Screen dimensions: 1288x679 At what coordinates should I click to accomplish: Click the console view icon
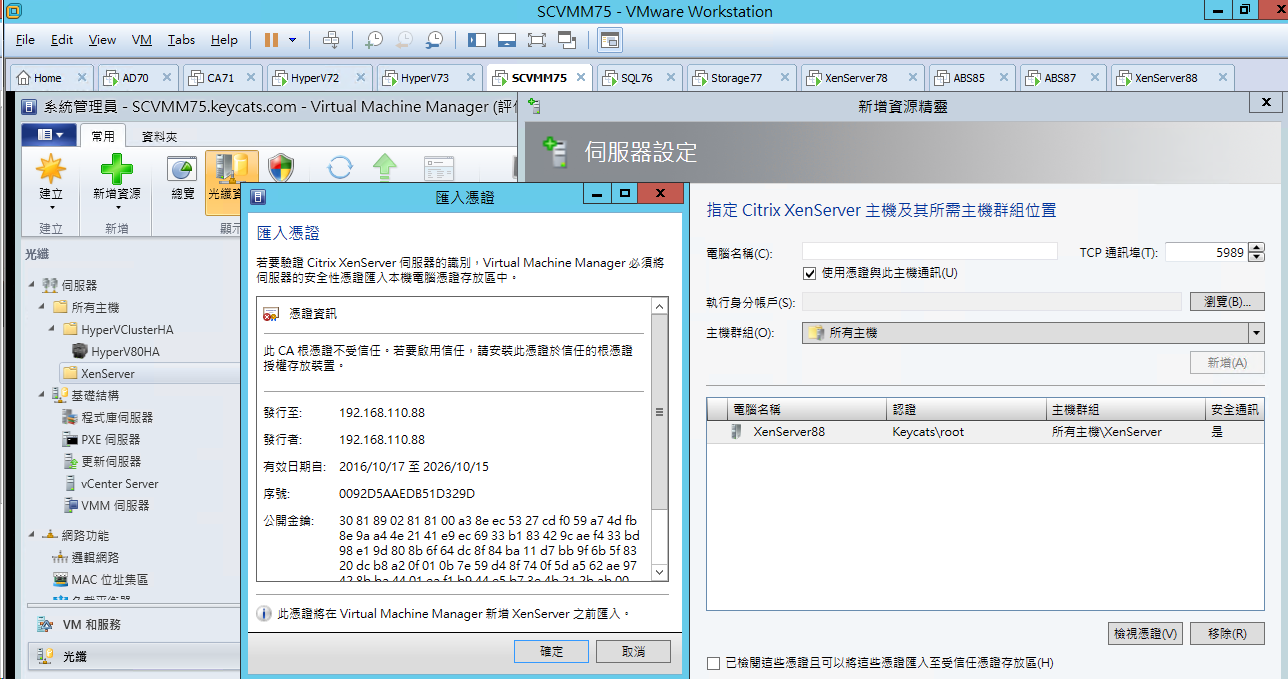tap(610, 40)
